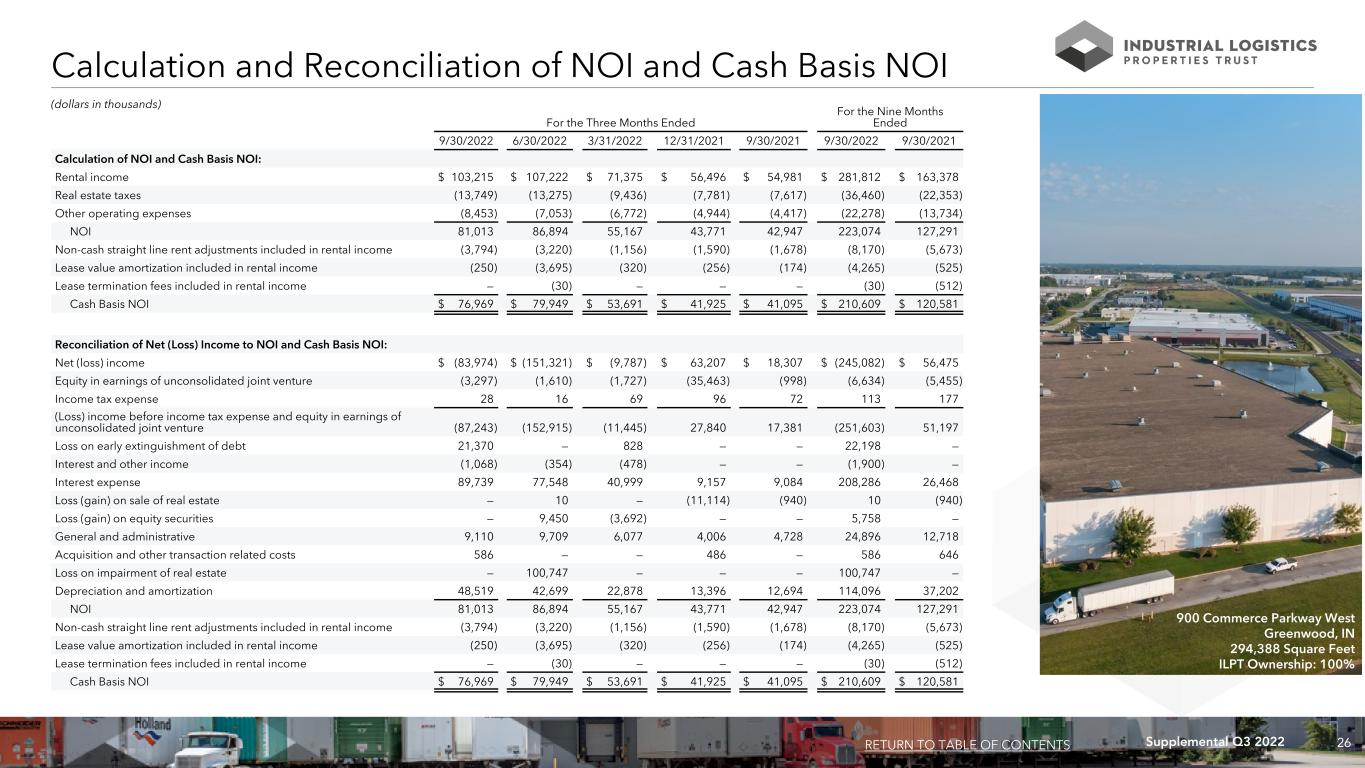Click the For the Nine Months Ended heading
This screenshot has width=1365, height=768.
889,116
